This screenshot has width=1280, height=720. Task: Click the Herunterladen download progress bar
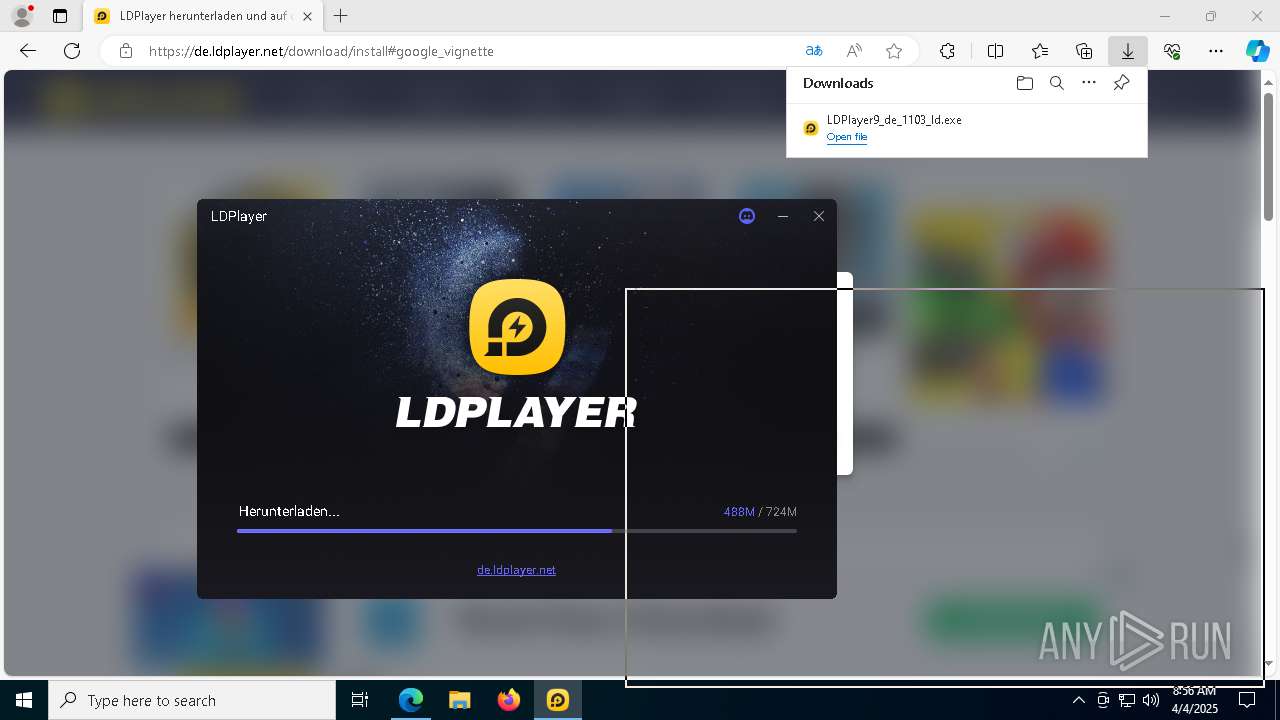point(517,531)
